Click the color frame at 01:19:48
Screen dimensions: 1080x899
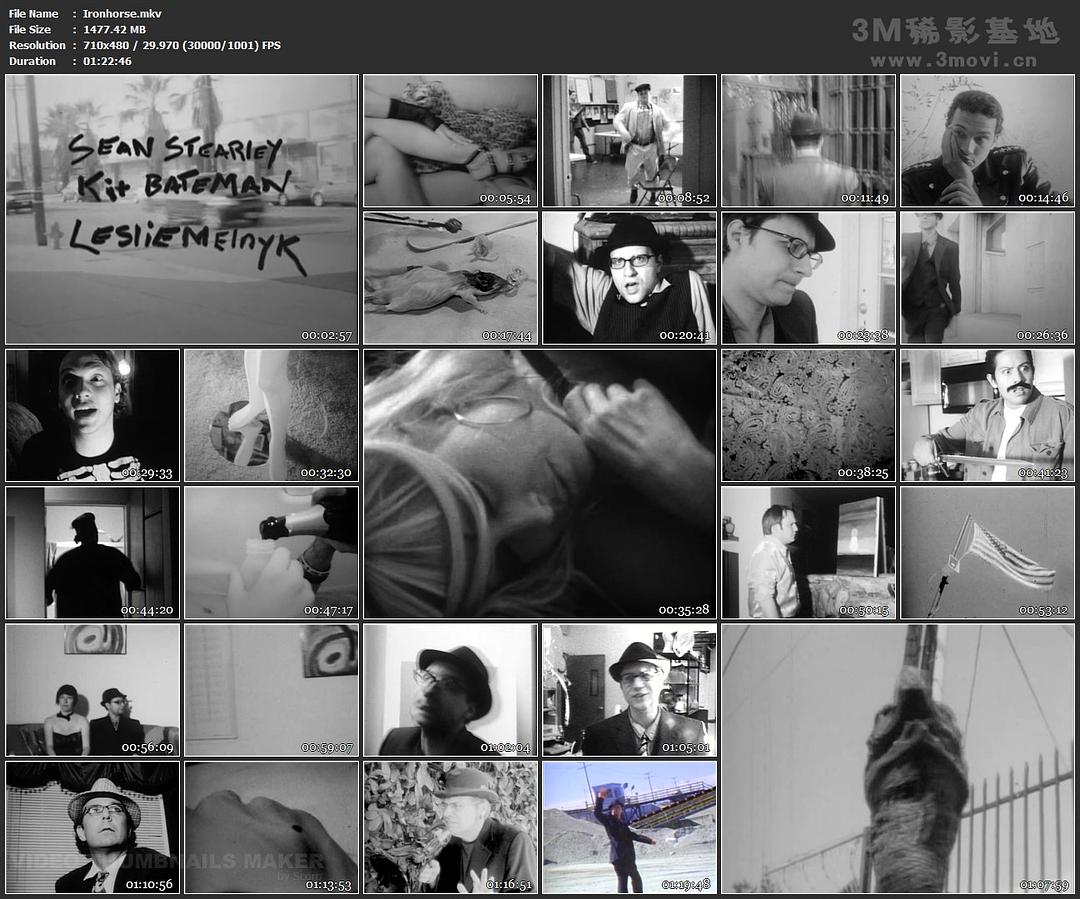coord(629,827)
